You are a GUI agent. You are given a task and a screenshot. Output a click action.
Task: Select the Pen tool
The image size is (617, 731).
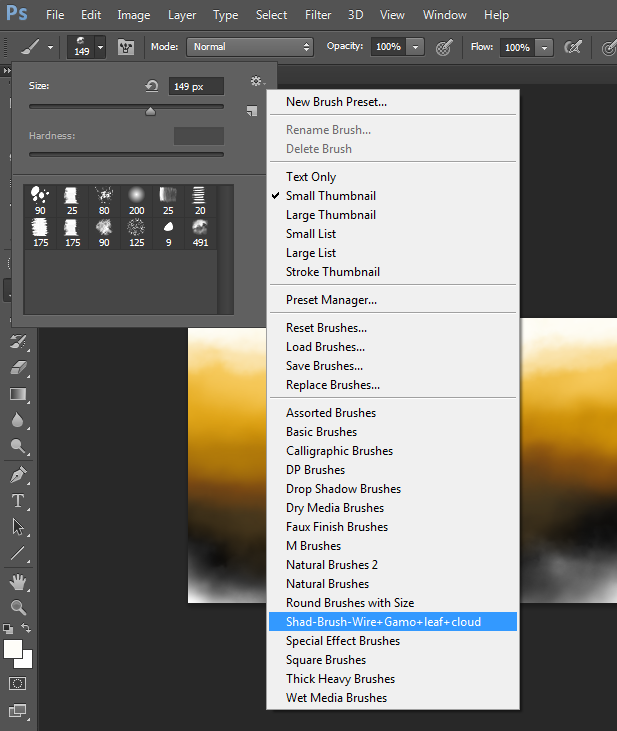click(18, 474)
